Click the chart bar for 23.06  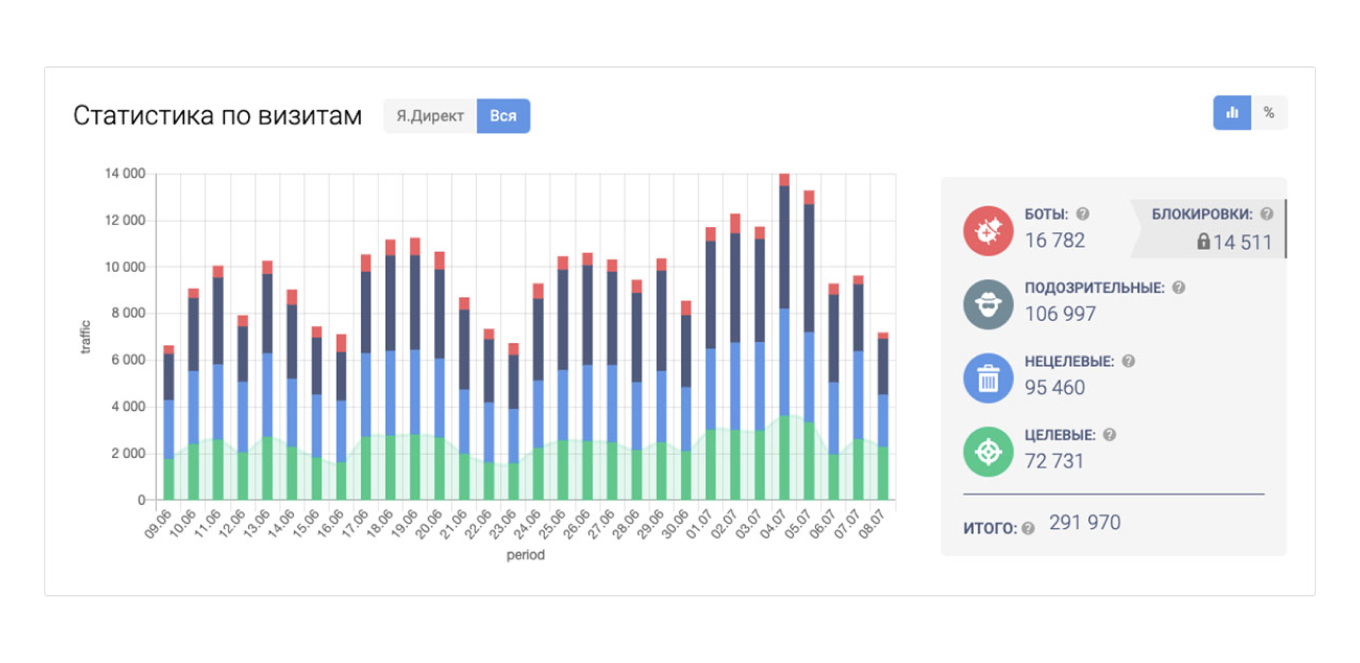(513, 421)
